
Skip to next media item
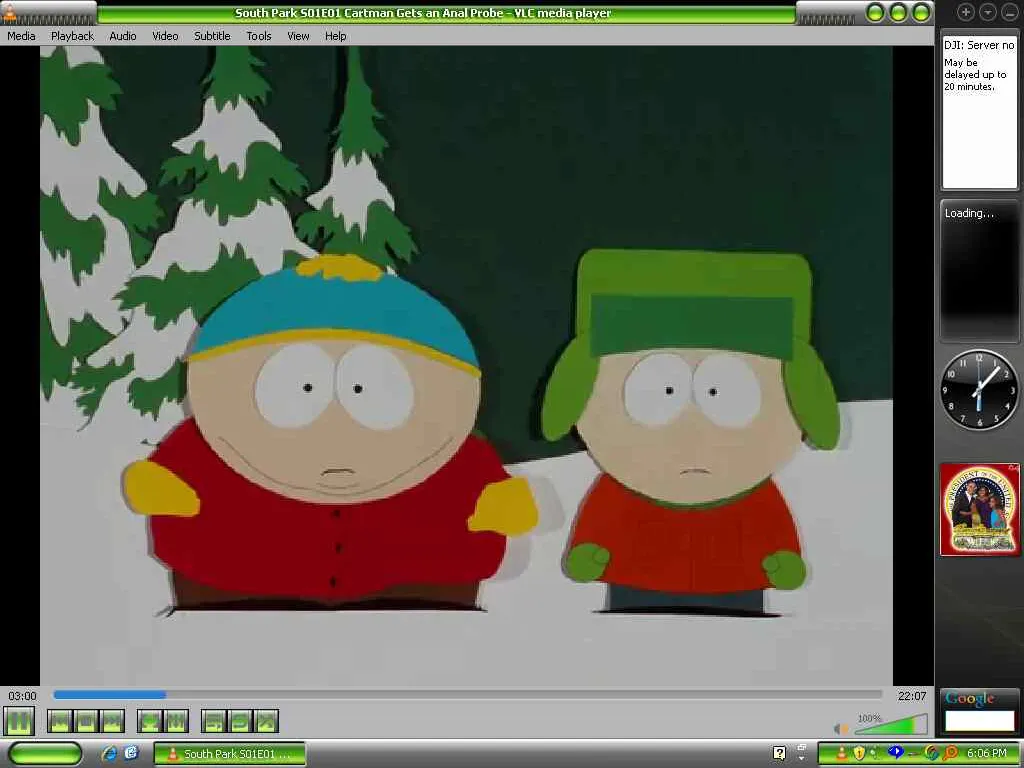click(112, 722)
